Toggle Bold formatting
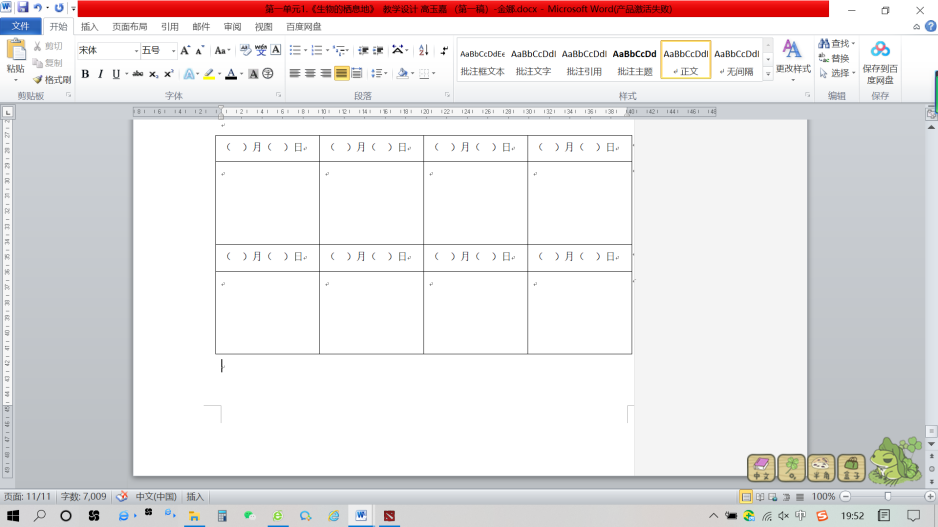The width and height of the screenshot is (938, 527). 85,74
